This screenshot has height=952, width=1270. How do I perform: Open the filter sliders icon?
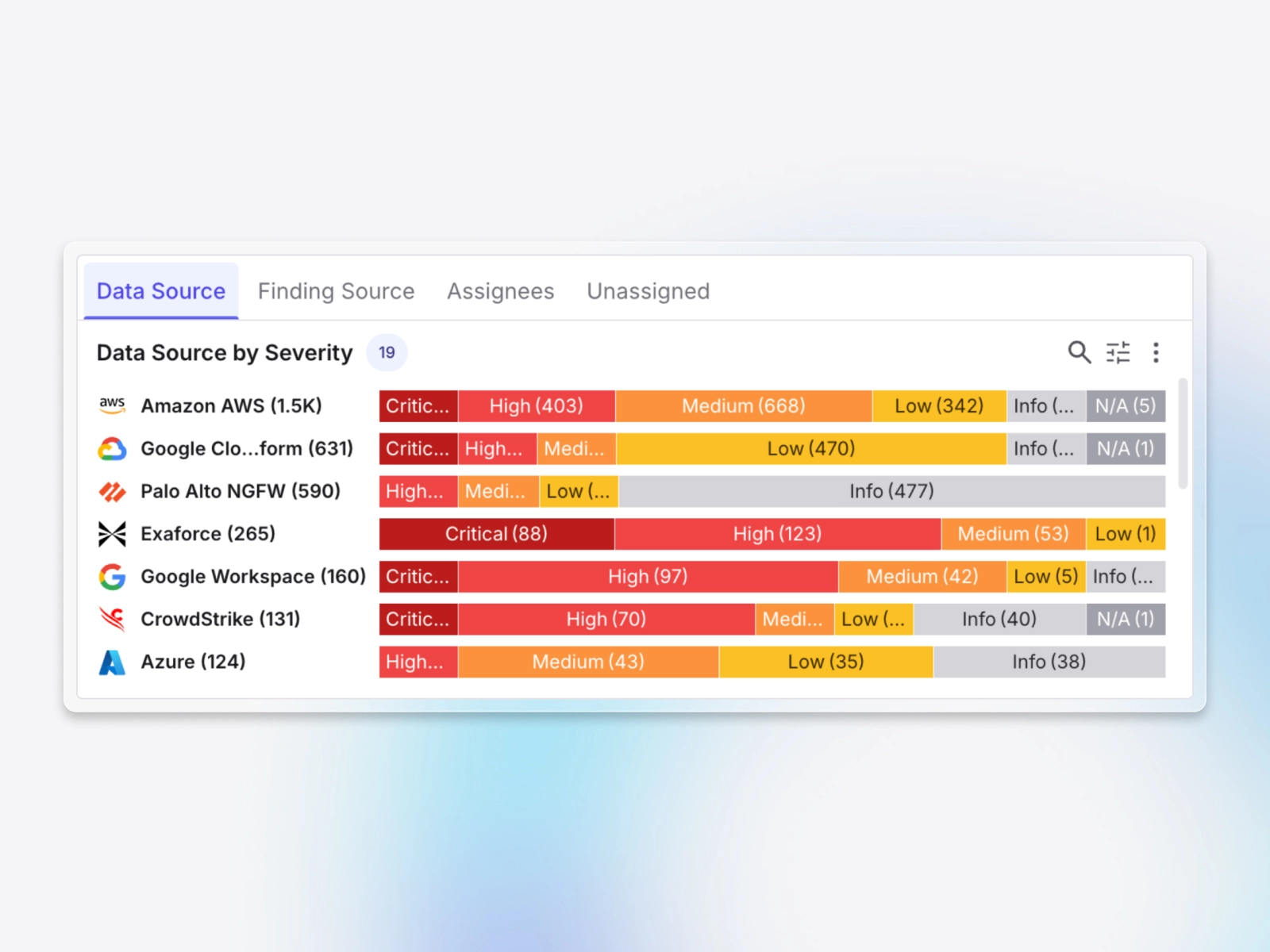pos(1118,352)
